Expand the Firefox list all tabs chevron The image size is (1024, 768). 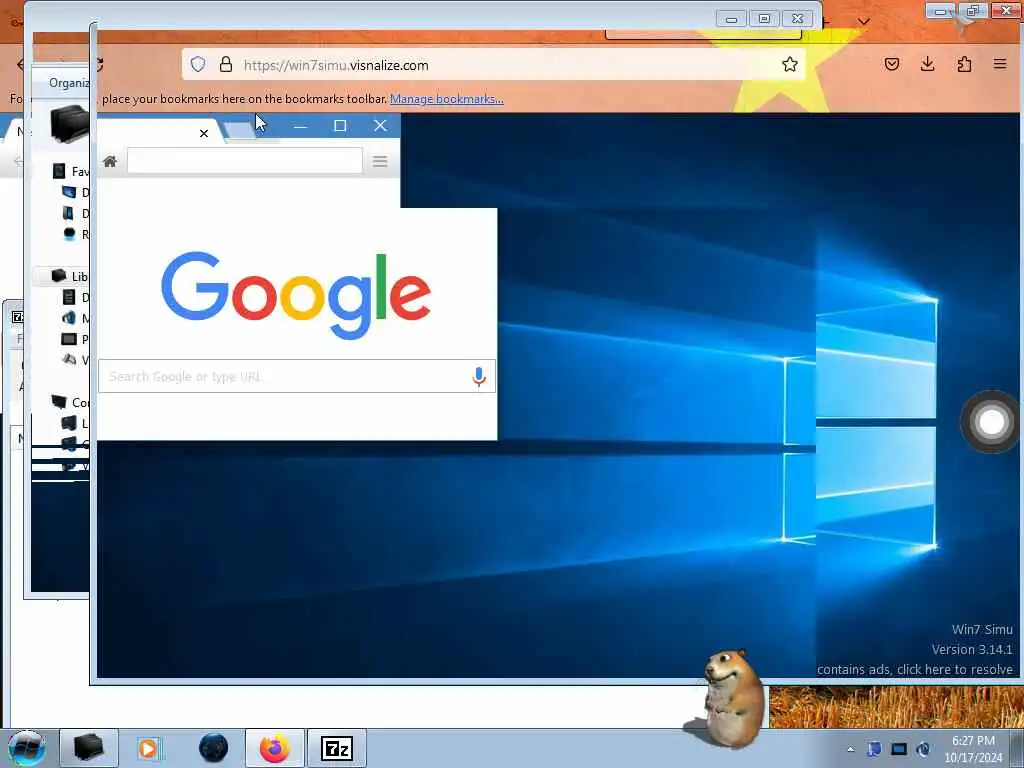tap(863, 22)
